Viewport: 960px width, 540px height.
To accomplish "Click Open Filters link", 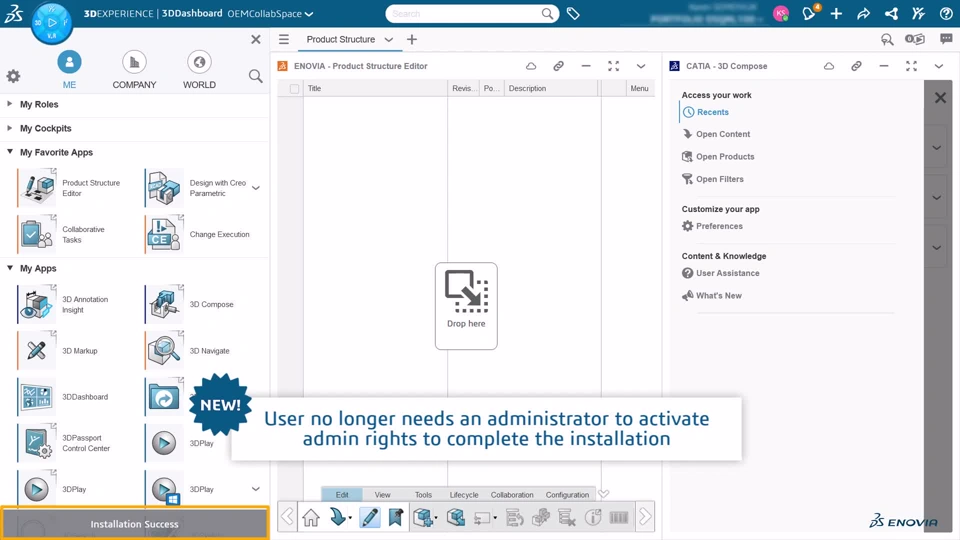I will (x=719, y=179).
